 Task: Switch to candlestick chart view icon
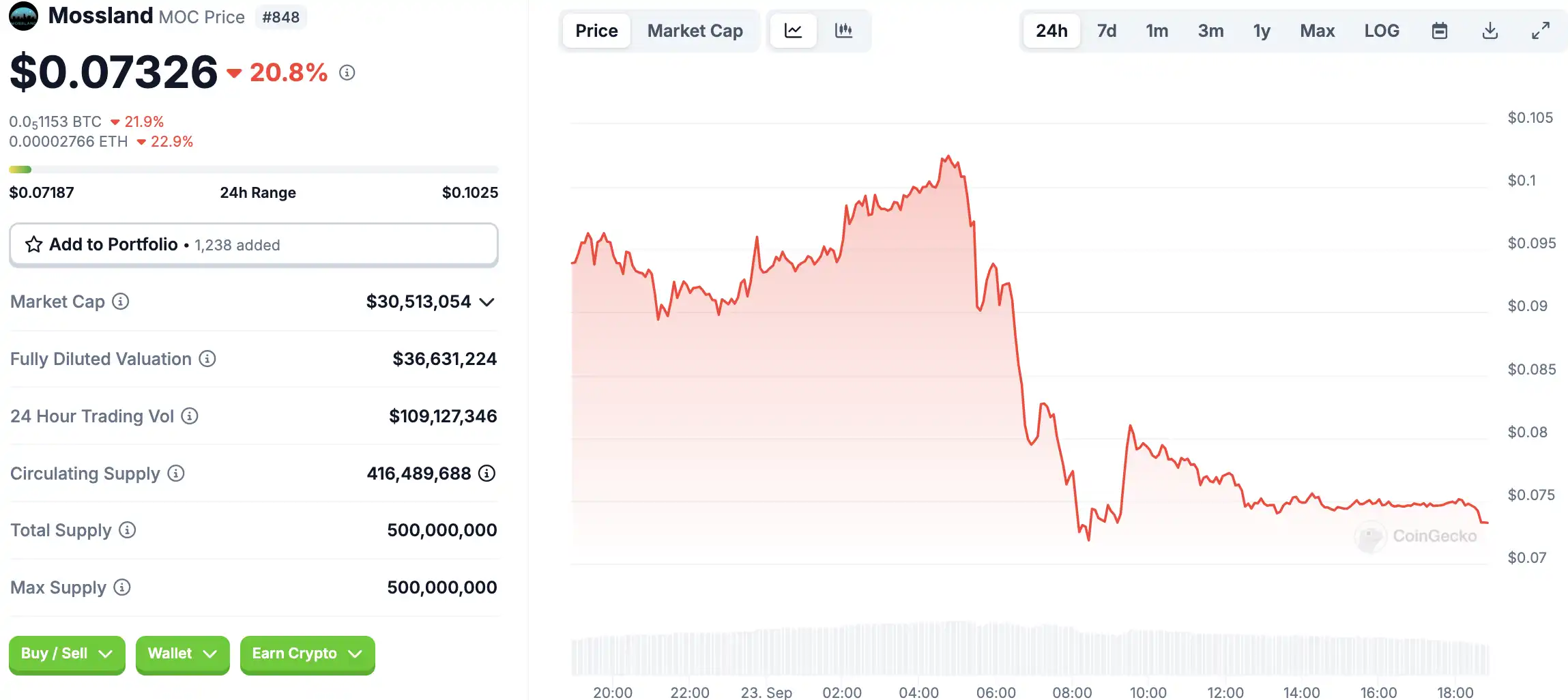[843, 31]
